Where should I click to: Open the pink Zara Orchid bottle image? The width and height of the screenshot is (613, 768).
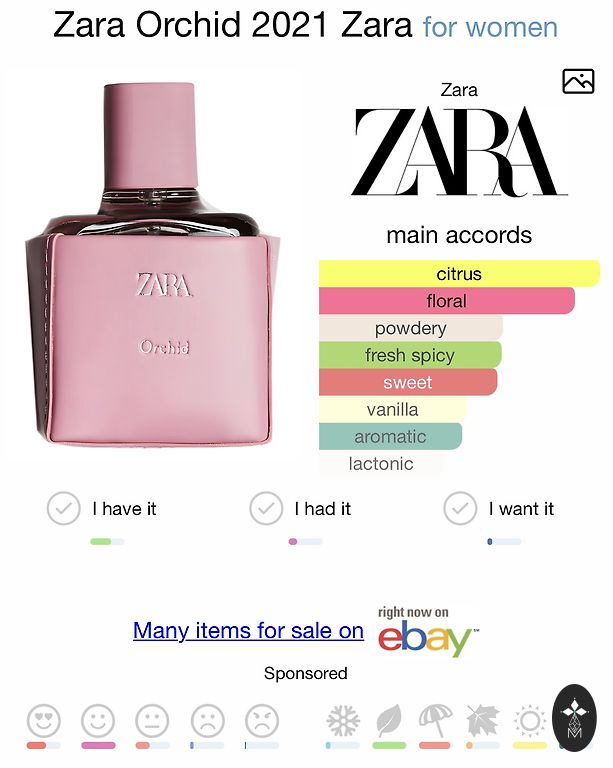(153, 264)
